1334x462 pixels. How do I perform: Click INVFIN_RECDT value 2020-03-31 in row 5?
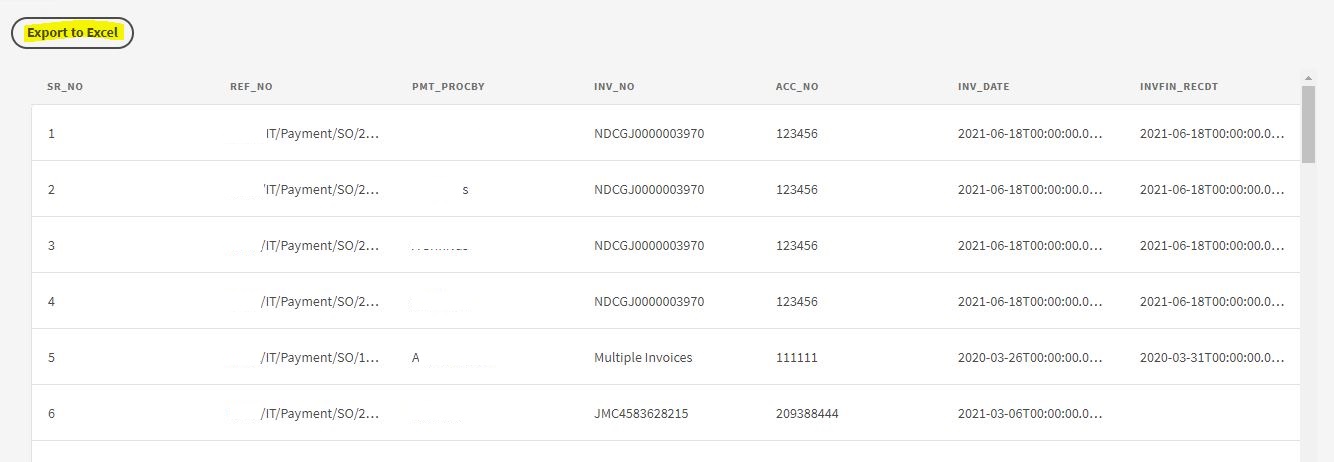tap(1212, 357)
